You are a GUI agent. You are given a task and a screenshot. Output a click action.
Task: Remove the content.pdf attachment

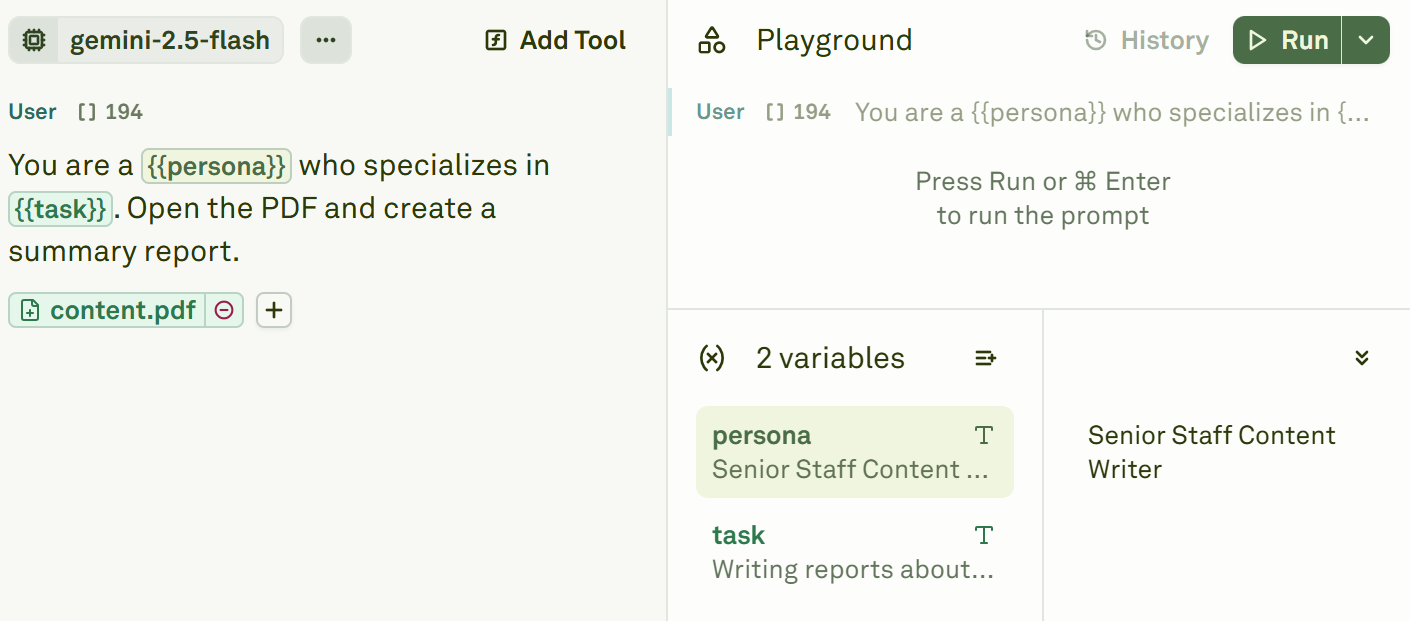coord(224,310)
